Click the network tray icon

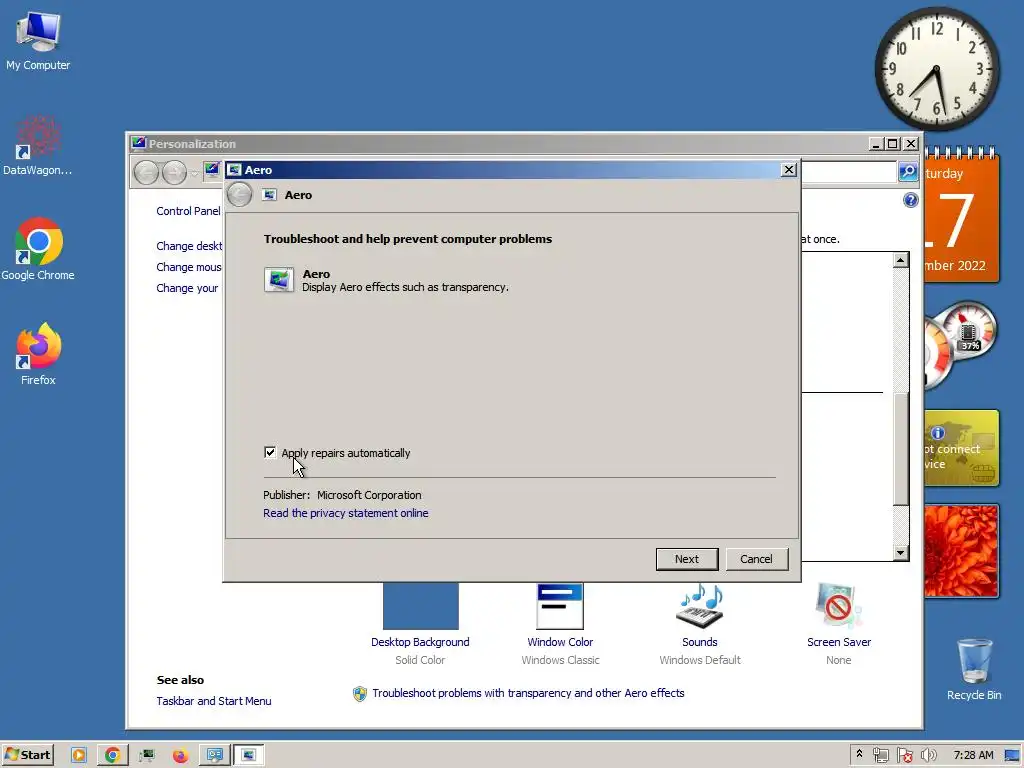click(880, 756)
